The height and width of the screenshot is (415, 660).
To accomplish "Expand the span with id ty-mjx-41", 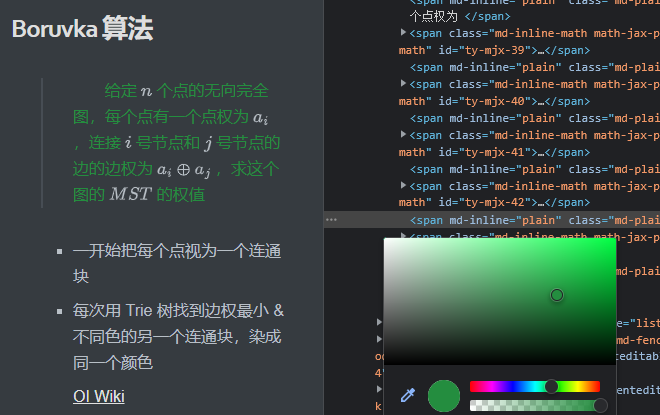I will (x=403, y=134).
